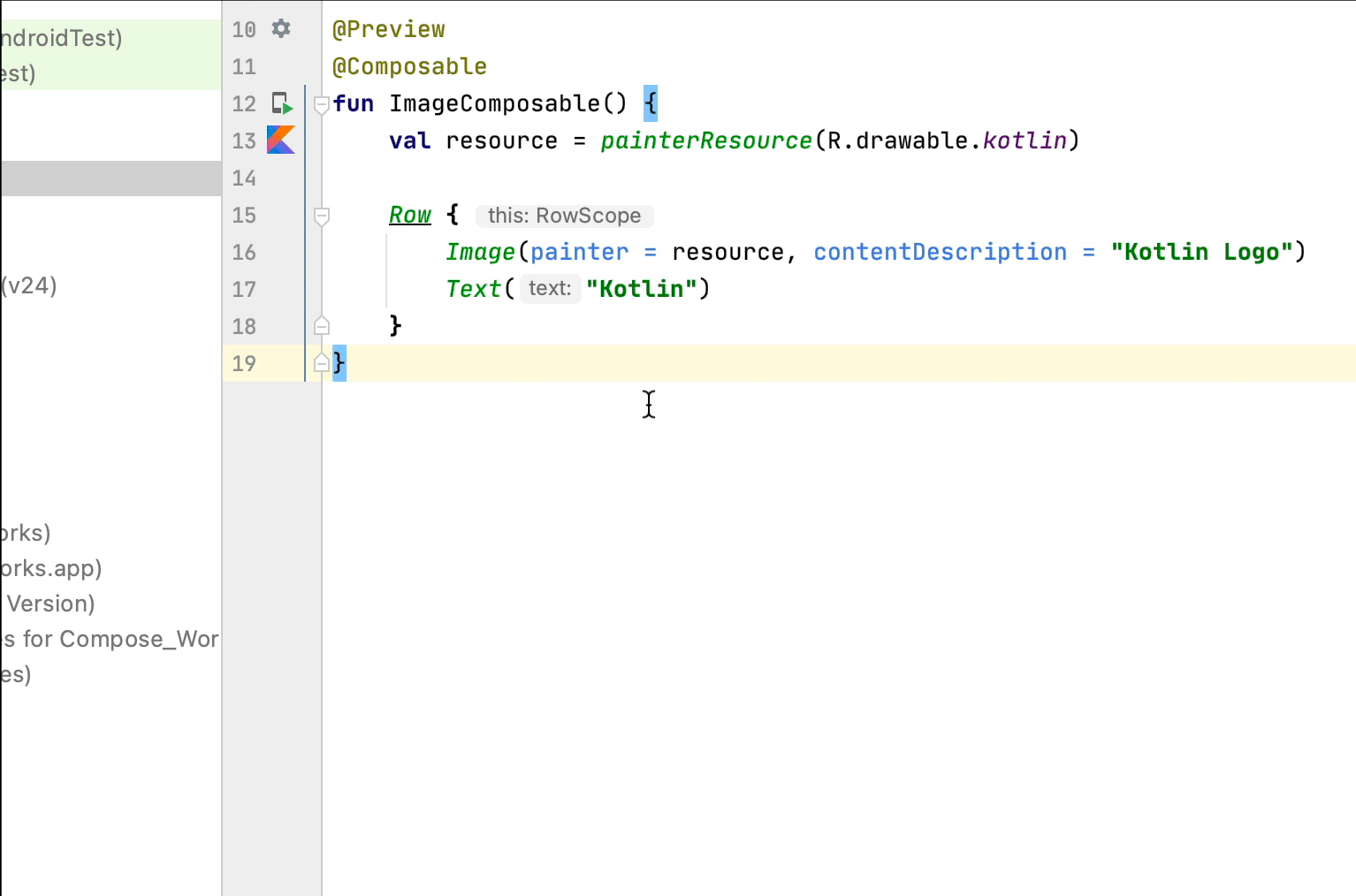Collapse the ImageComposable function fold marker
Viewport: 1356px width, 896px height.
pos(322,104)
